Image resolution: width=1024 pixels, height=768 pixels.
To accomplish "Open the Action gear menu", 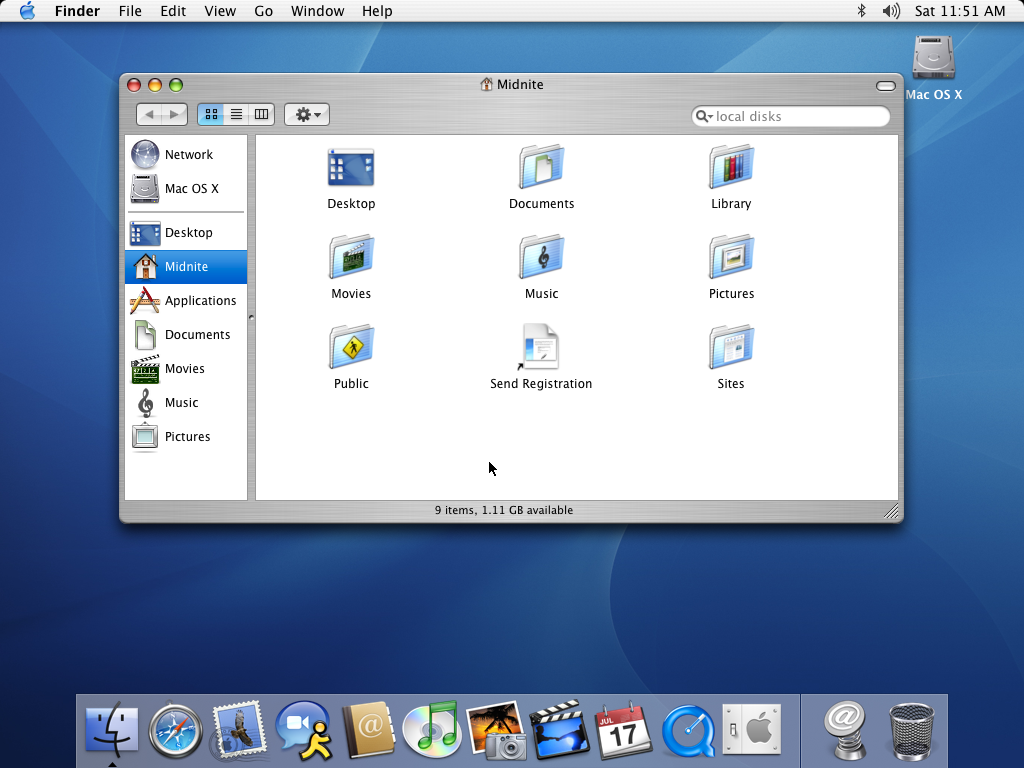I will [306, 114].
